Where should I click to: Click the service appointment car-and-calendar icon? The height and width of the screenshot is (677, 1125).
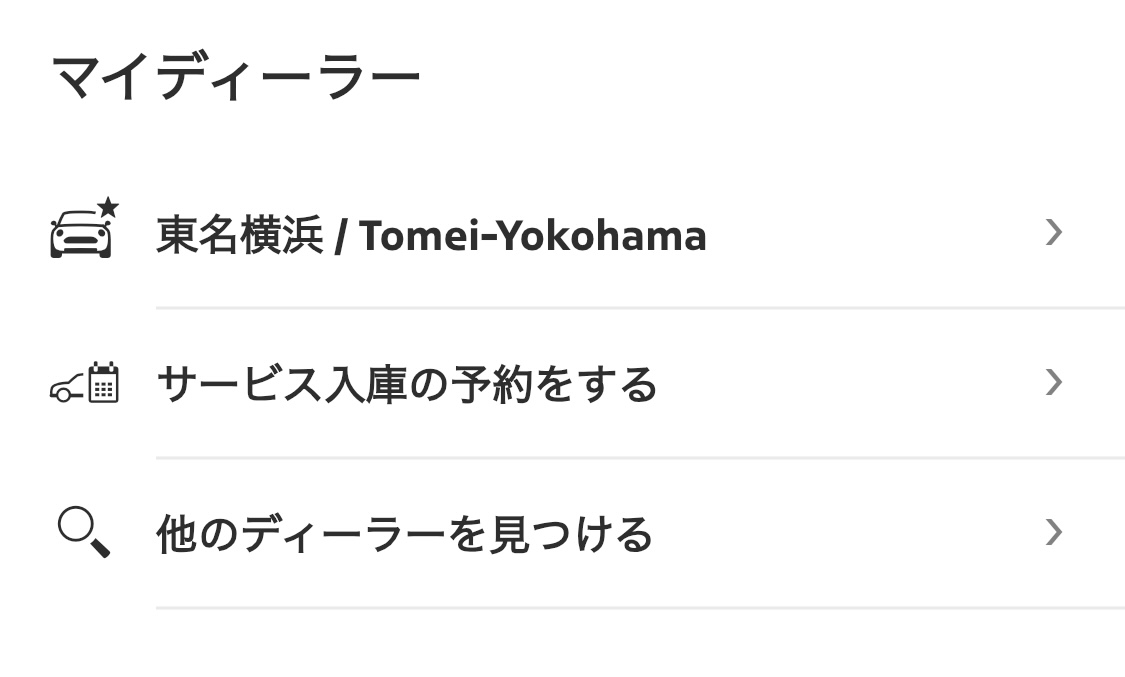(x=85, y=384)
